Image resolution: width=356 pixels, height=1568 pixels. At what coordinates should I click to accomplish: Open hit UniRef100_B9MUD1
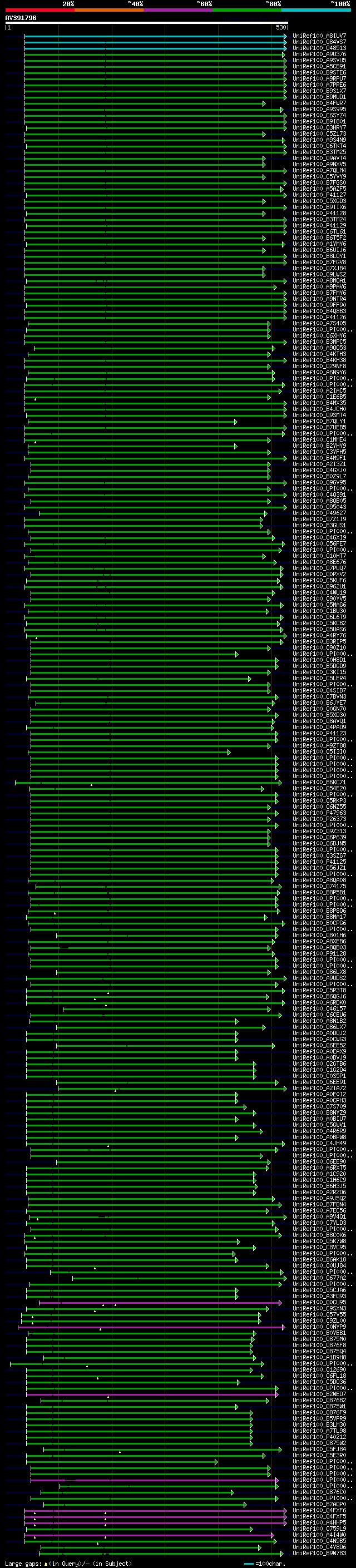pyautogui.click(x=319, y=97)
